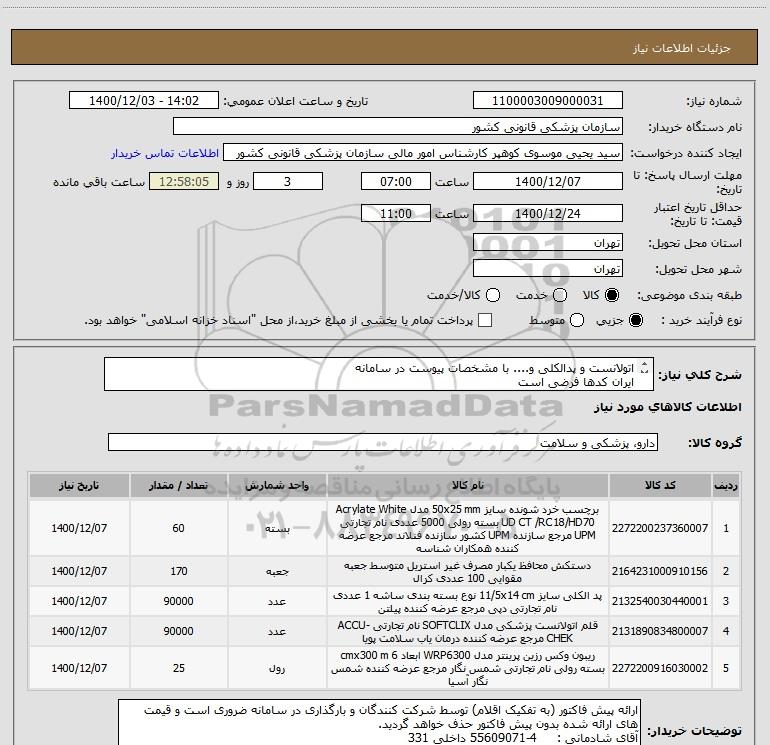Click the request creator name field

(x=423, y=153)
